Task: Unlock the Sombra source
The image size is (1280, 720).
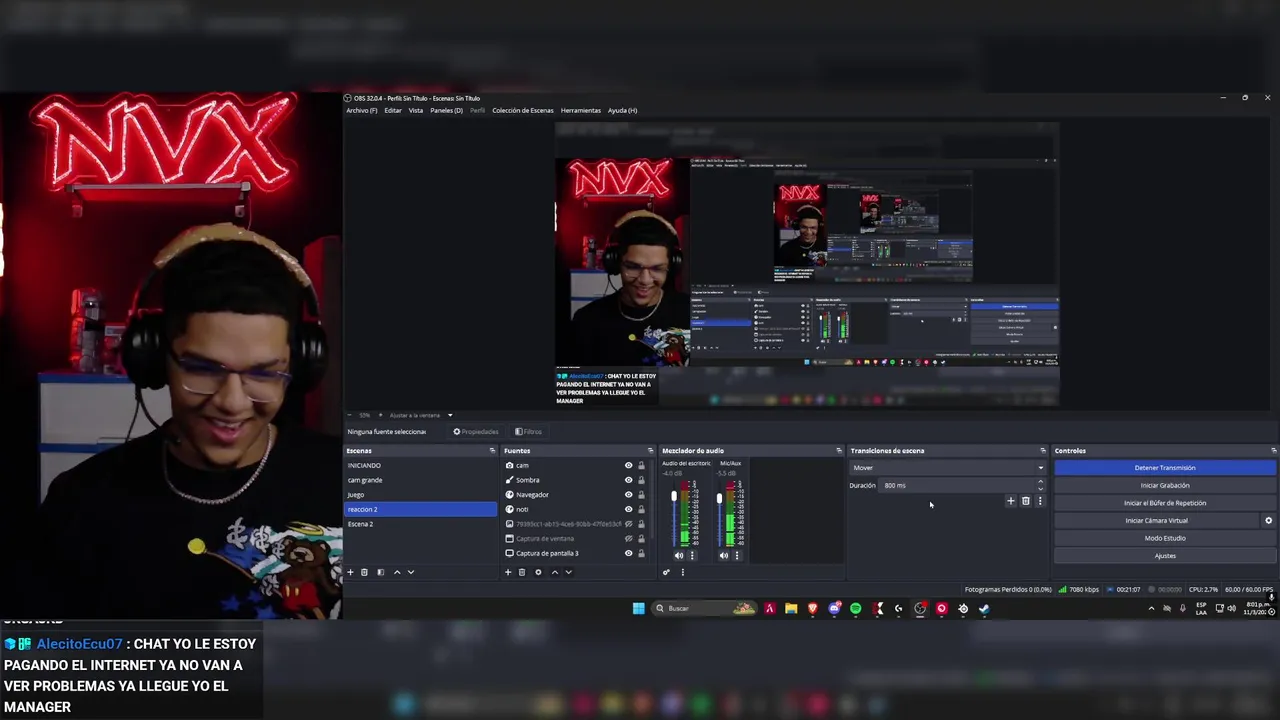Action: click(641, 480)
